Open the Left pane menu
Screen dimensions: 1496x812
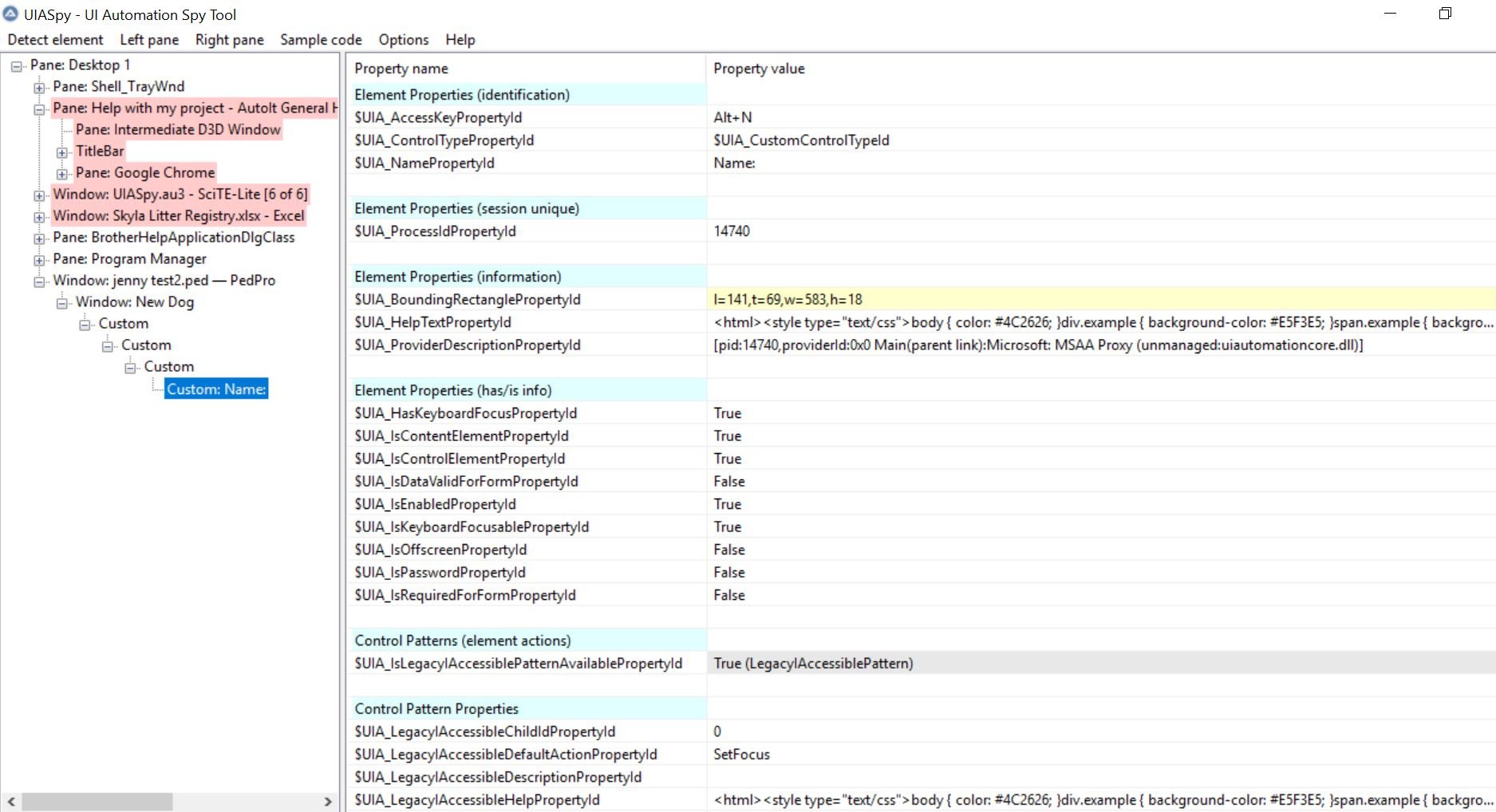(149, 40)
